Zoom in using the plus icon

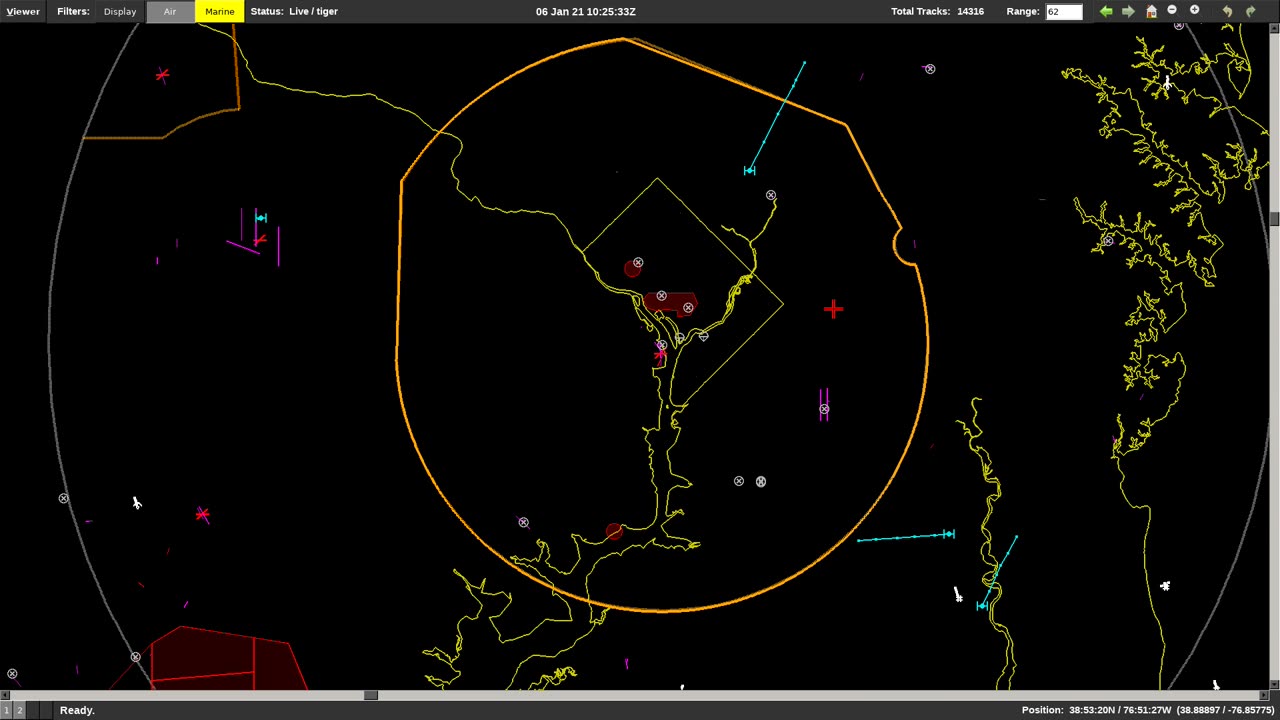(1194, 10)
